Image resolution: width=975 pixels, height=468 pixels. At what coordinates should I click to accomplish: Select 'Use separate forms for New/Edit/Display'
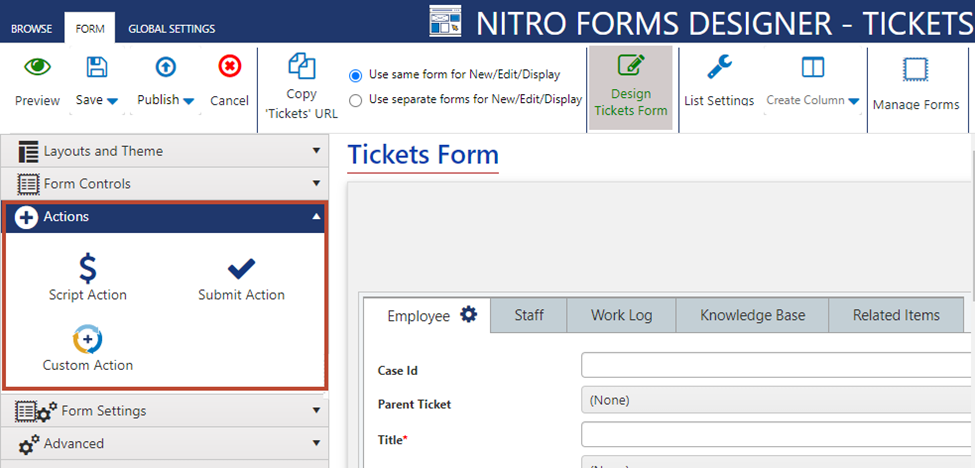pyautogui.click(x=356, y=101)
